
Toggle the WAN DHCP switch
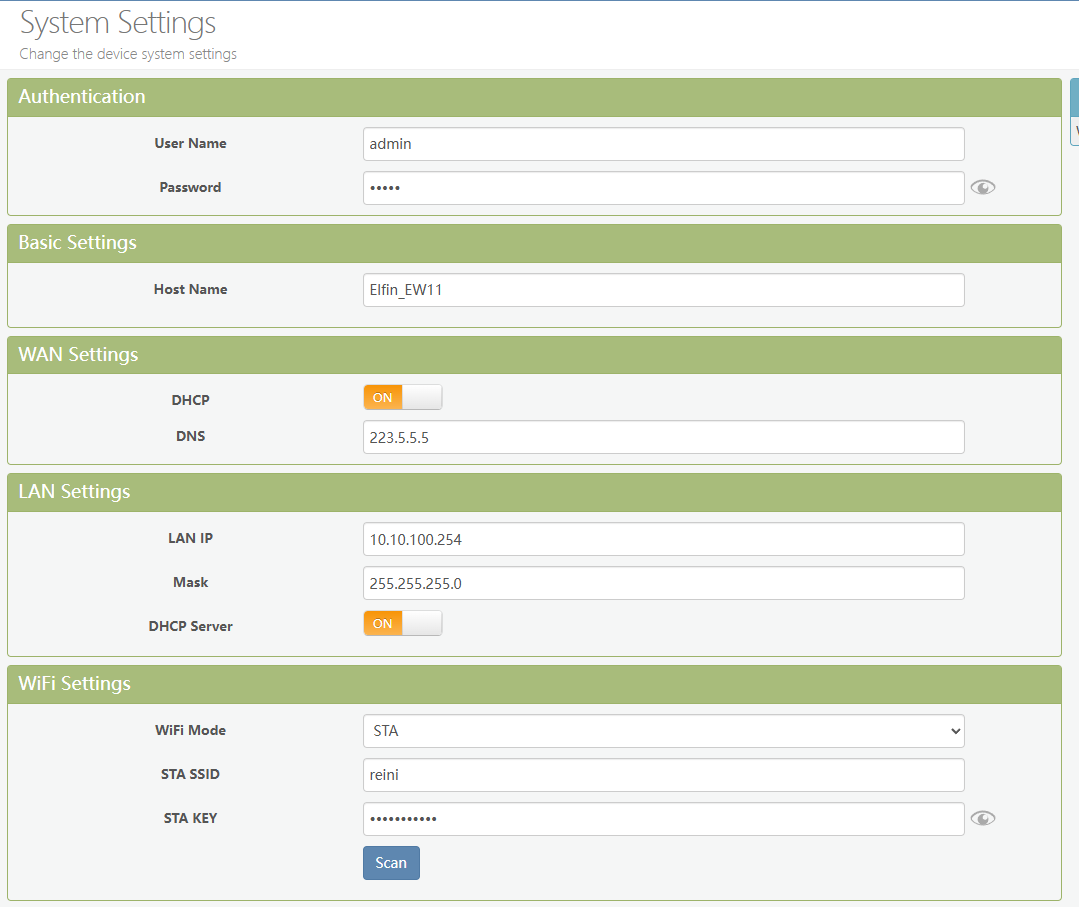tap(402, 397)
